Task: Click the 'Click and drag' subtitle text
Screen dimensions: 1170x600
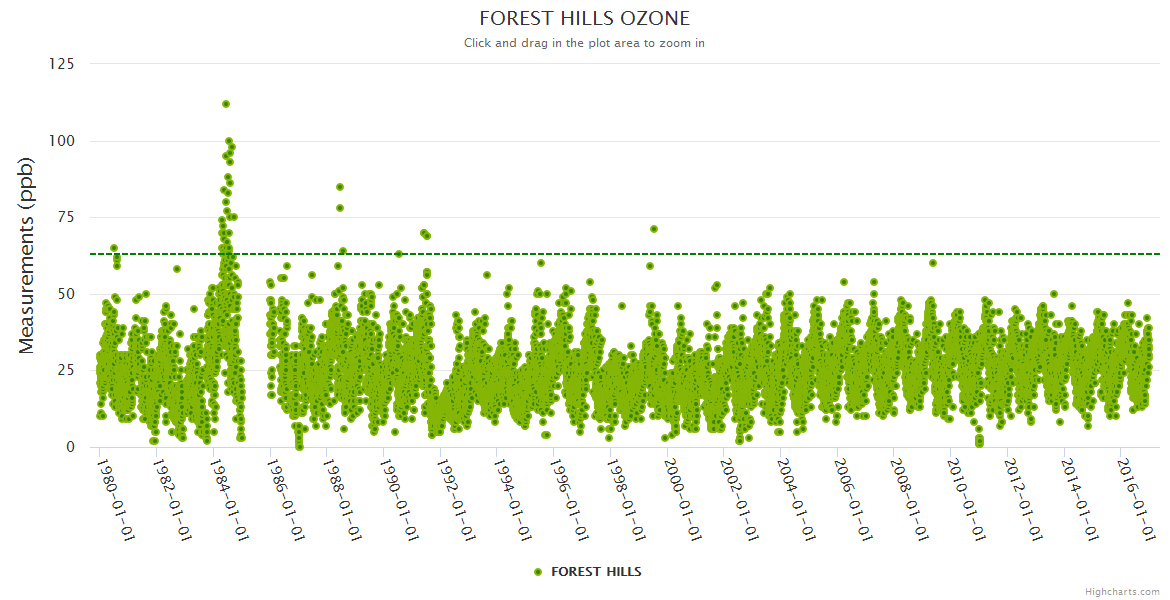Action: 584,43
